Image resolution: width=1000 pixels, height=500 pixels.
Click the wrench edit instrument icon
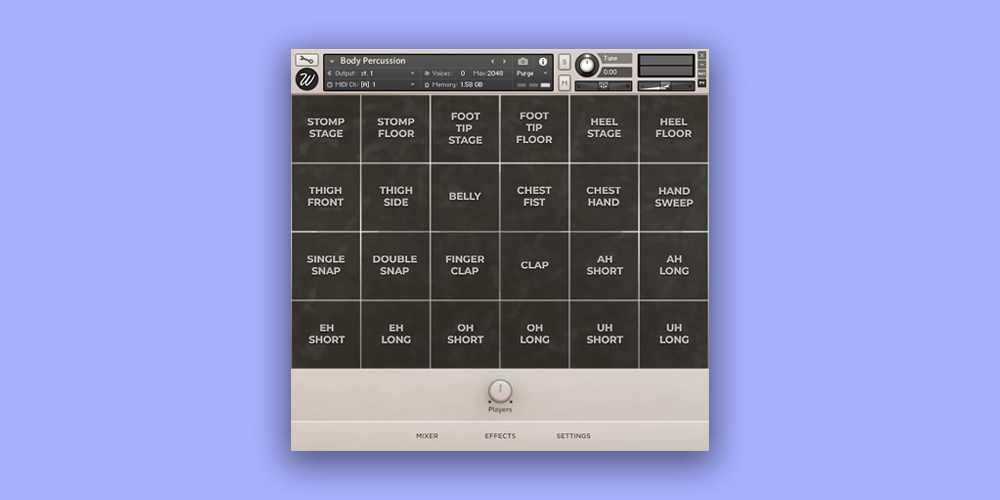click(x=306, y=60)
